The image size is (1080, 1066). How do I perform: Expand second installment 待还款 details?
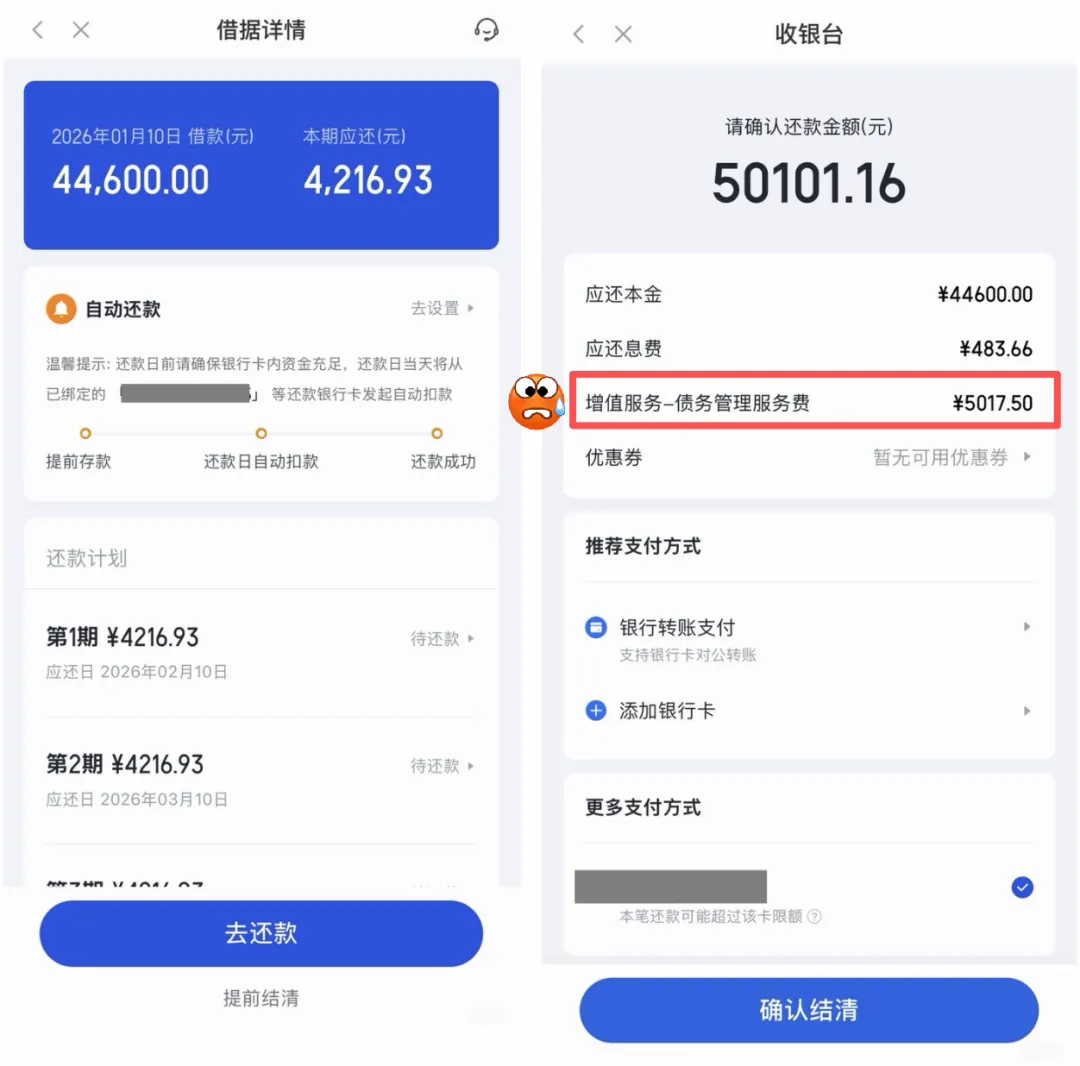pyautogui.click(x=443, y=766)
